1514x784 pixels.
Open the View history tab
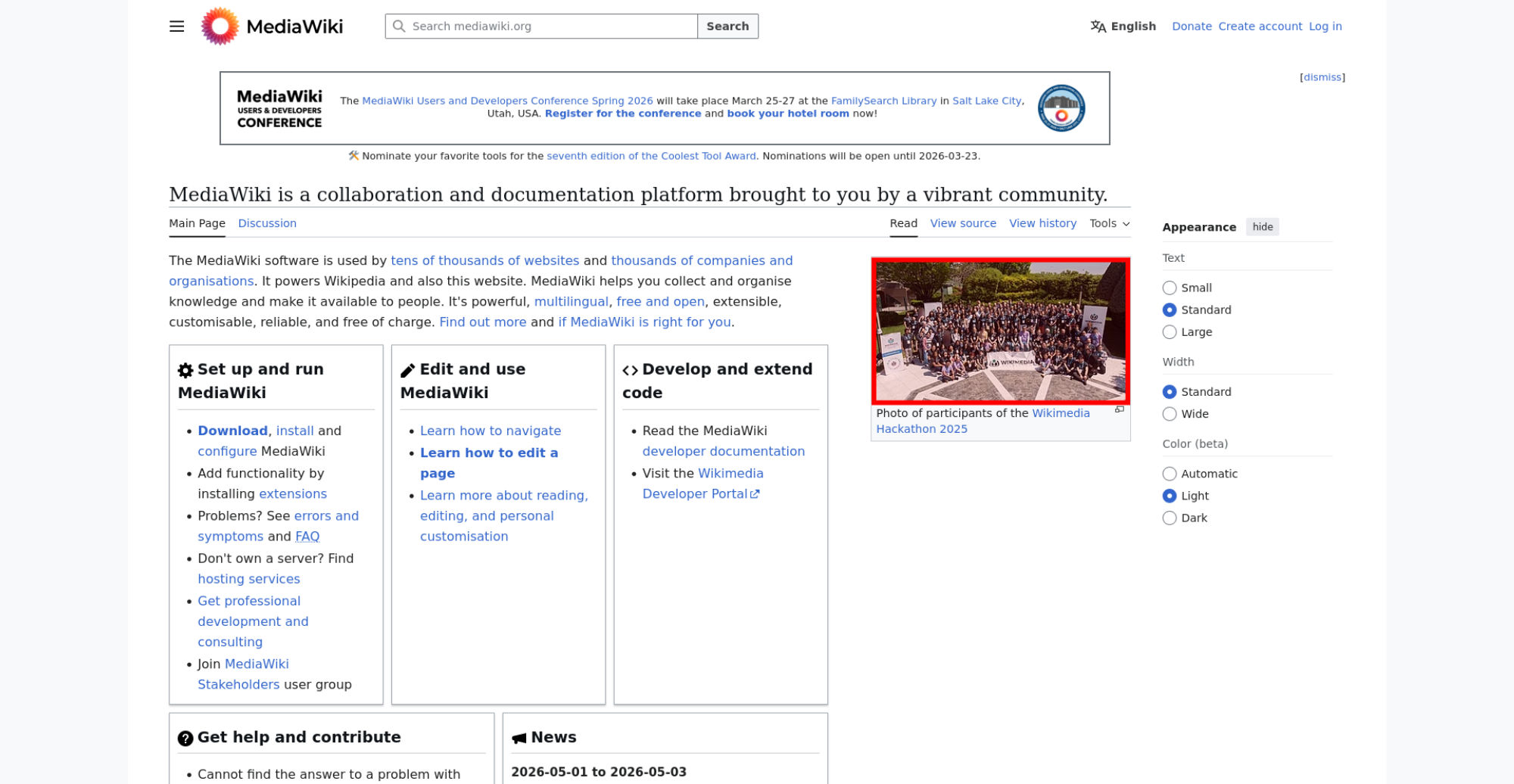pyautogui.click(x=1042, y=223)
